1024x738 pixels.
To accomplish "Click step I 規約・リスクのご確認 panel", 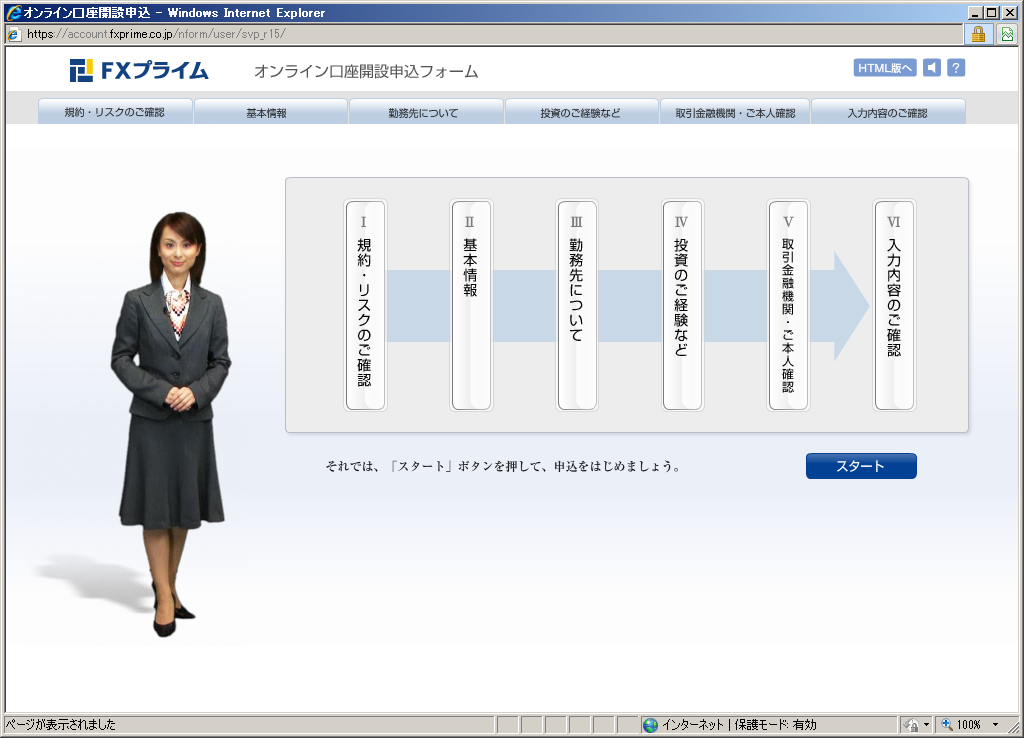I will [365, 305].
